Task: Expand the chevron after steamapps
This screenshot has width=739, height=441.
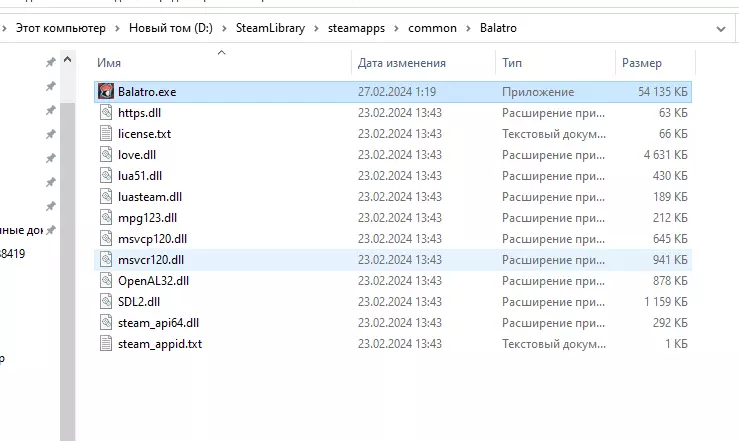Action: tap(396, 28)
